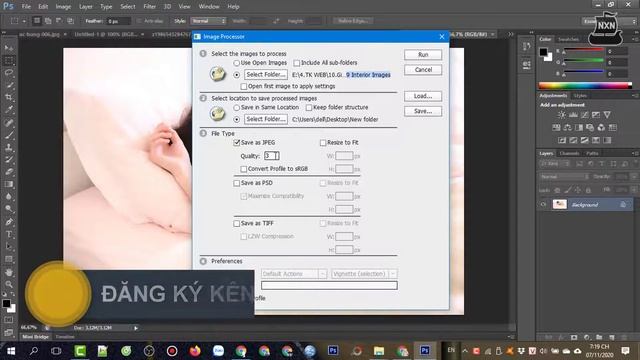Select the Pen tool
This screenshot has width=640, height=360.
(x=9, y=222)
